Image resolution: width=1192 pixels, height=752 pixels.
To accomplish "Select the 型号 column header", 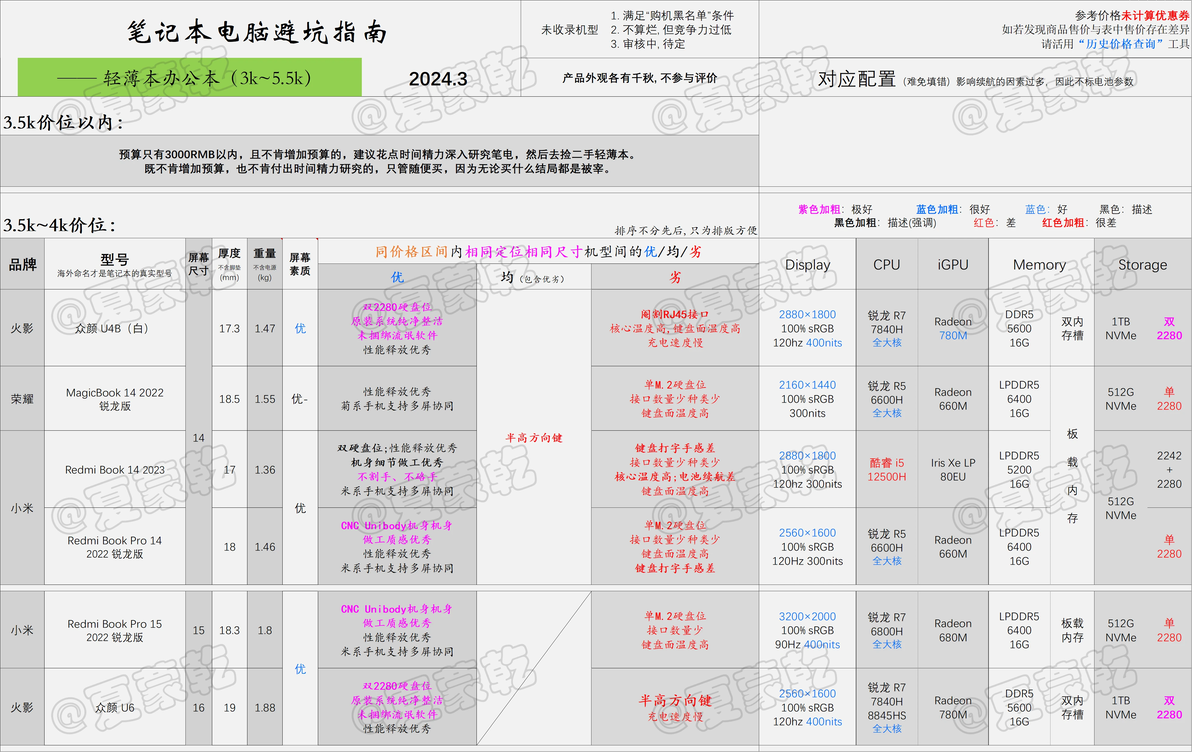I will point(115,265).
